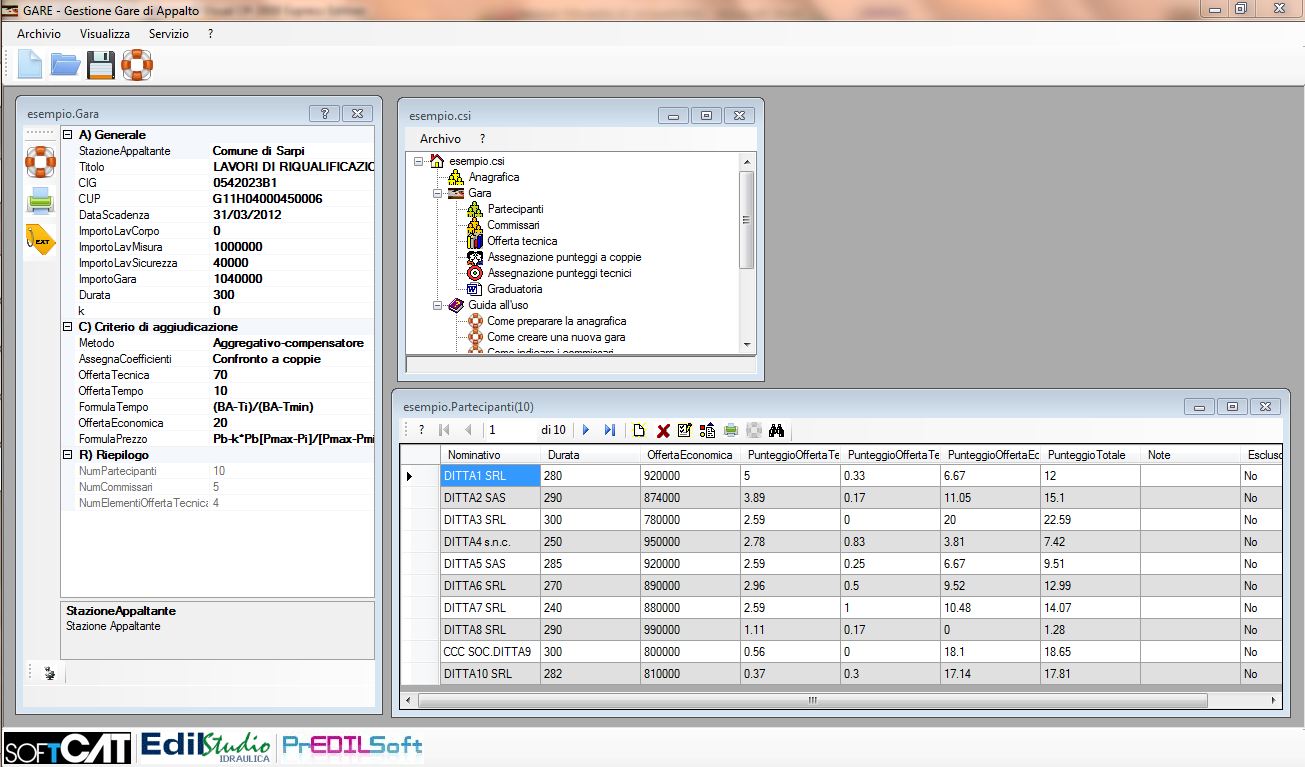Click the printer icon in esempio.Gara sidebar
This screenshot has height=767, width=1305.
[x=40, y=202]
